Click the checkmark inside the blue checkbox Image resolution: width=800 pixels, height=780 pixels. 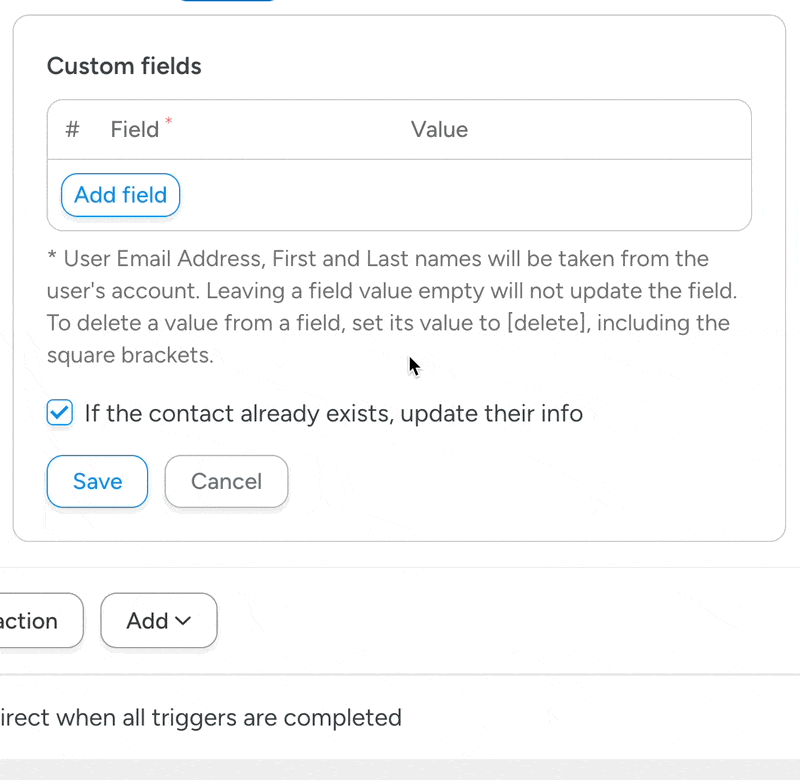point(60,412)
